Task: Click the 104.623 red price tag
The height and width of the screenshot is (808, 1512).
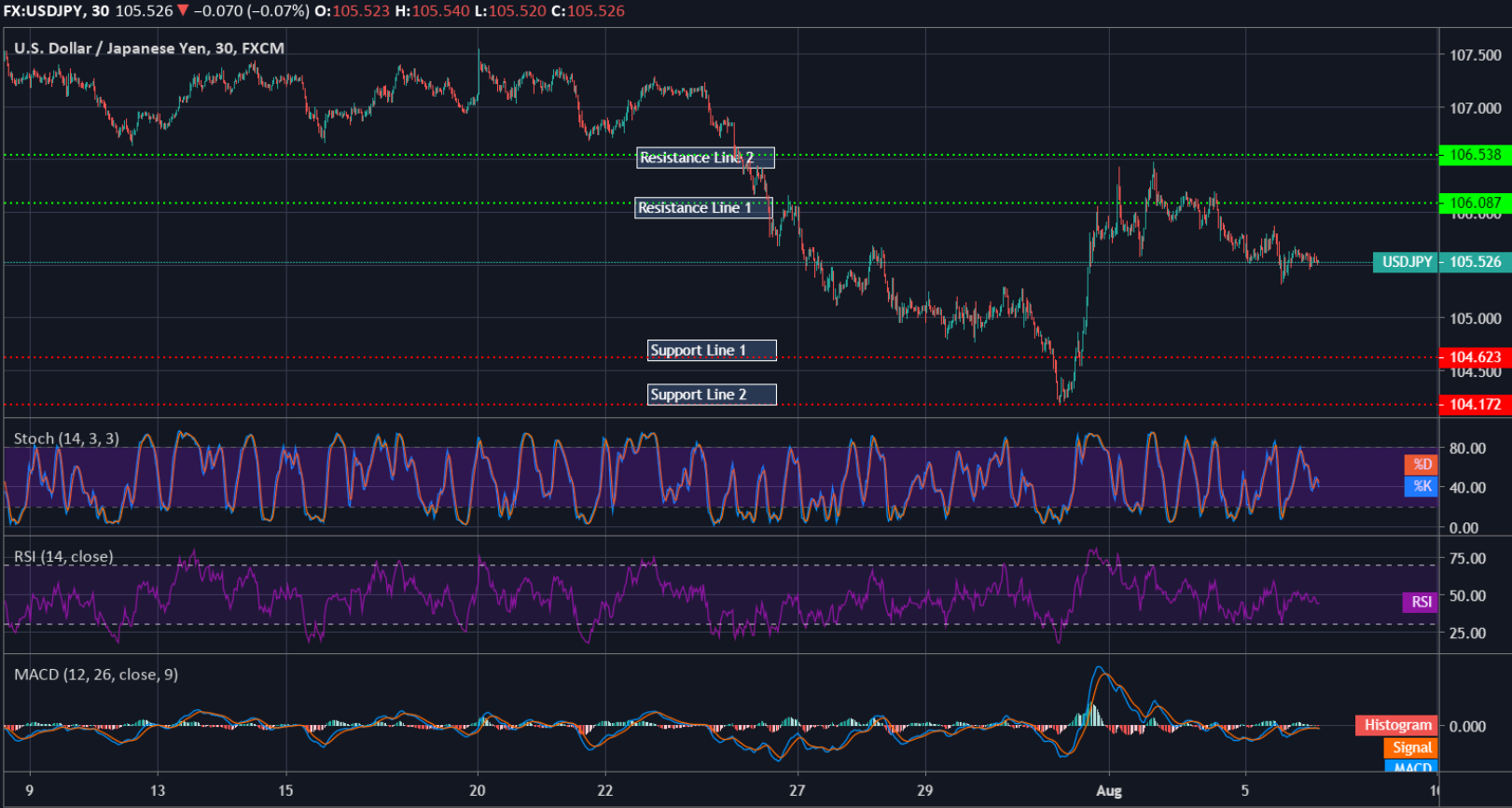Action: (1476, 357)
